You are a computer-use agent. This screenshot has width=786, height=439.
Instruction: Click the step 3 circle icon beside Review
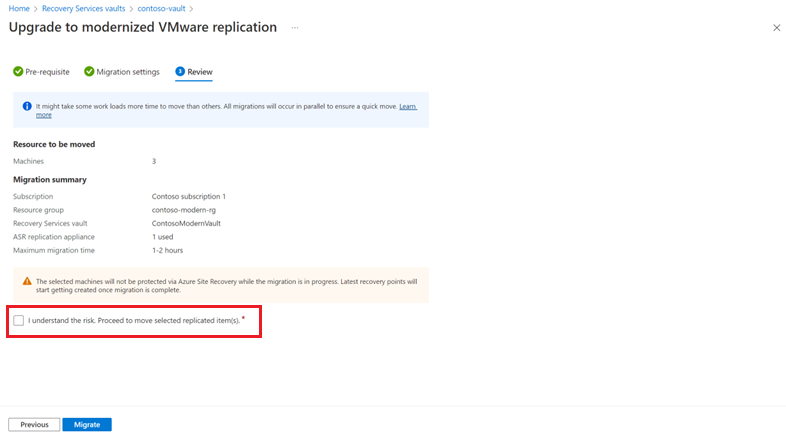tap(180, 72)
